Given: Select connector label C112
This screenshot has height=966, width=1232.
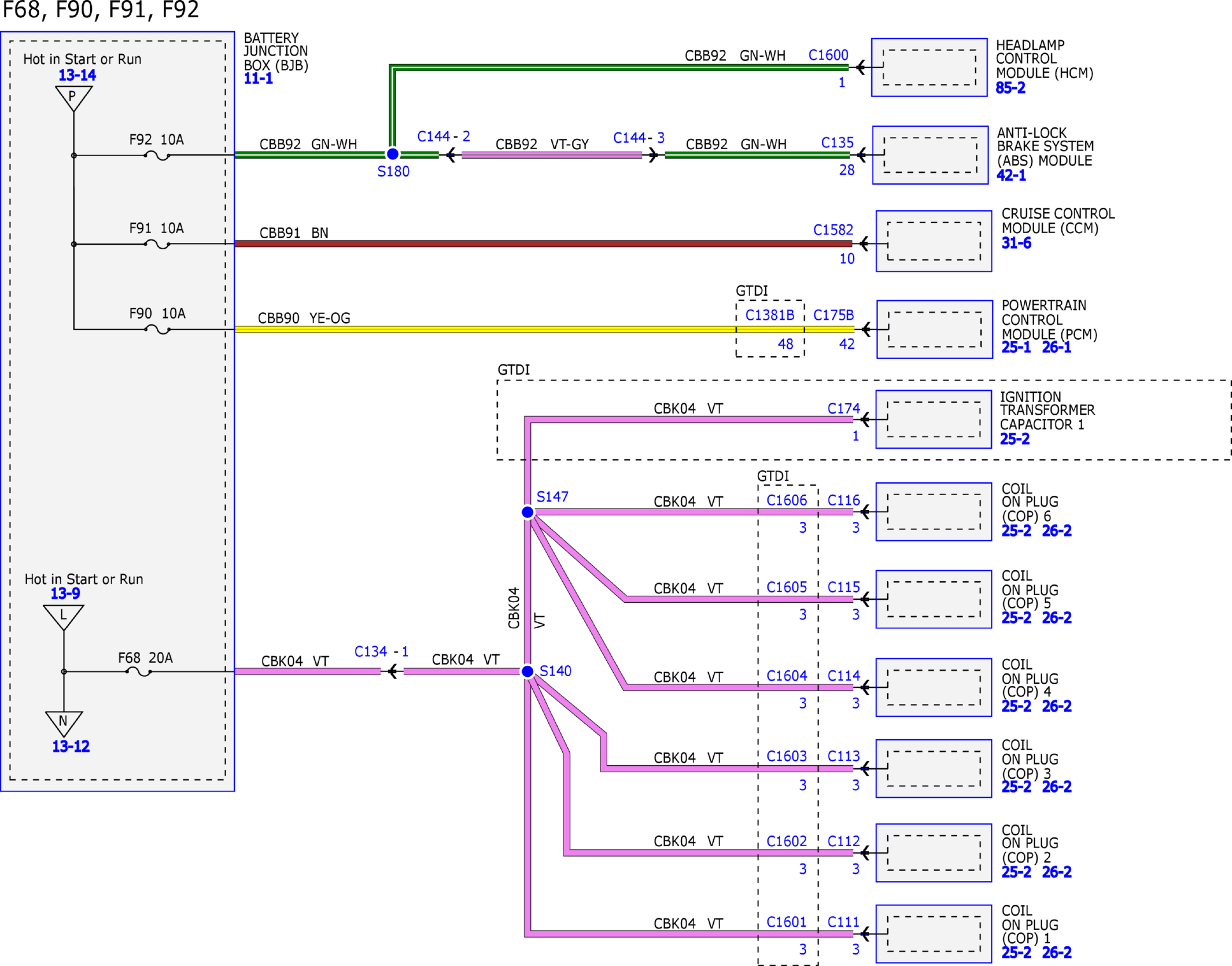Looking at the screenshot, I should [844, 841].
